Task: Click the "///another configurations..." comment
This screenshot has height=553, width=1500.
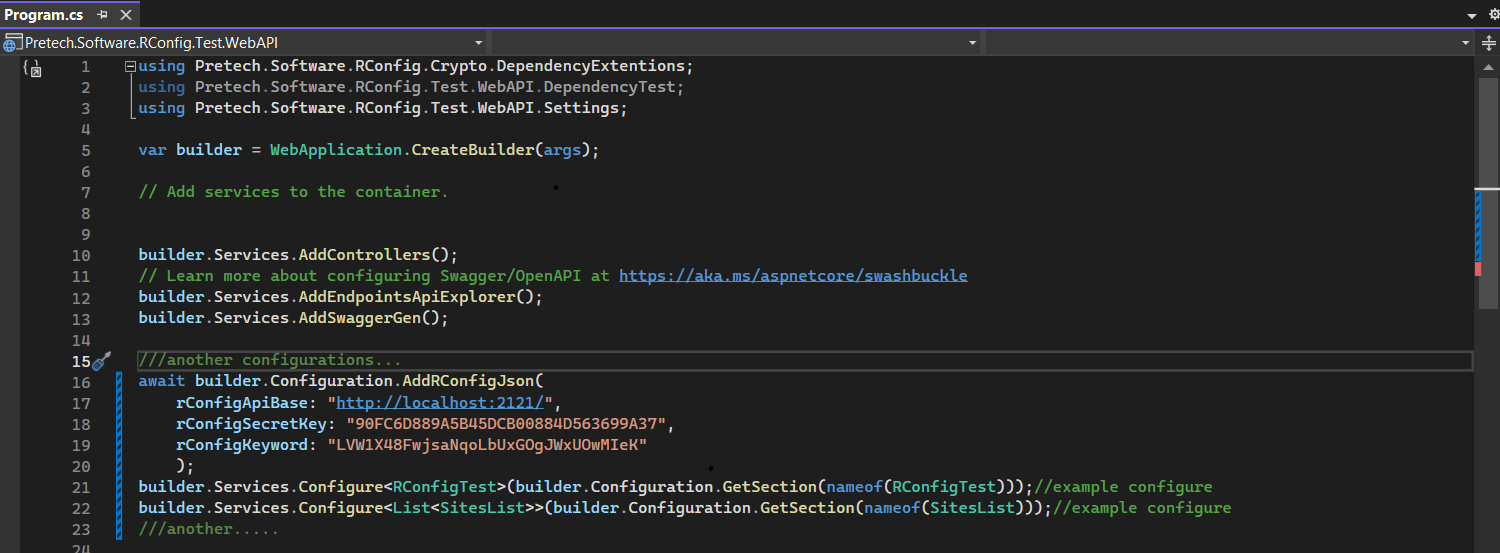Action: tap(270, 360)
